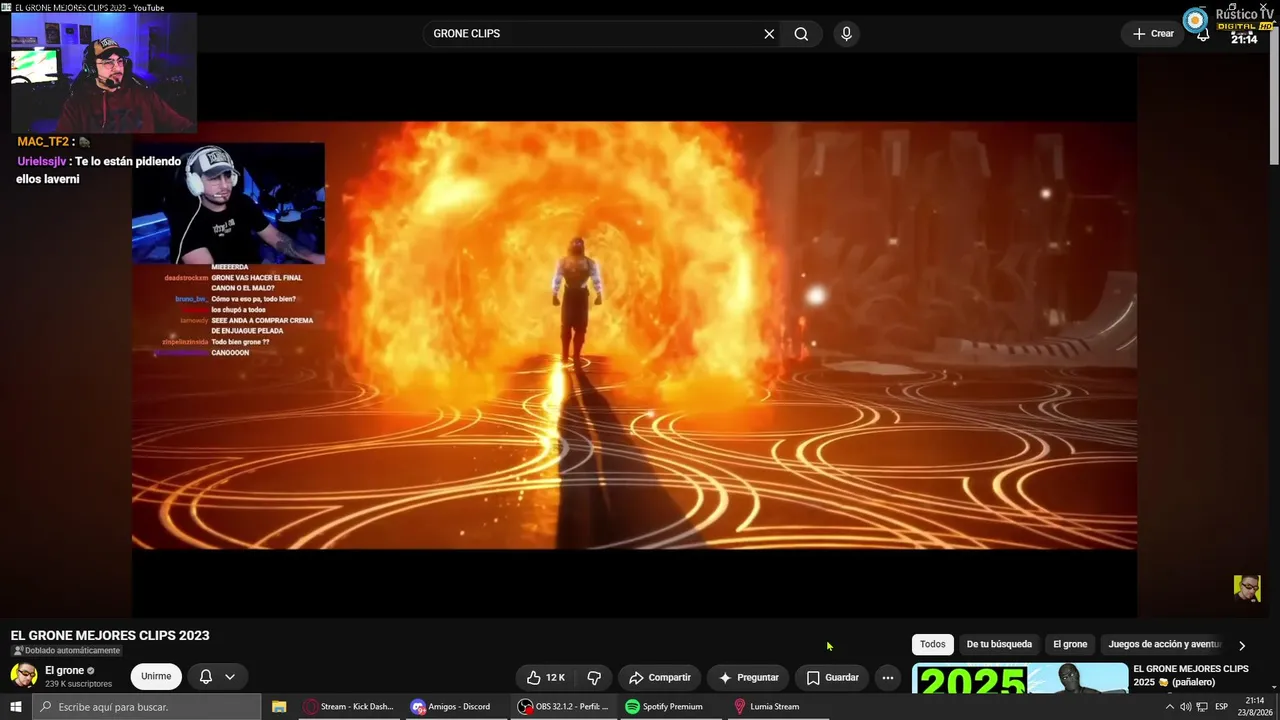Screen dimensions: 1280x720
Task: Open Spotify Premium from the taskbar
Action: [x=670, y=707]
